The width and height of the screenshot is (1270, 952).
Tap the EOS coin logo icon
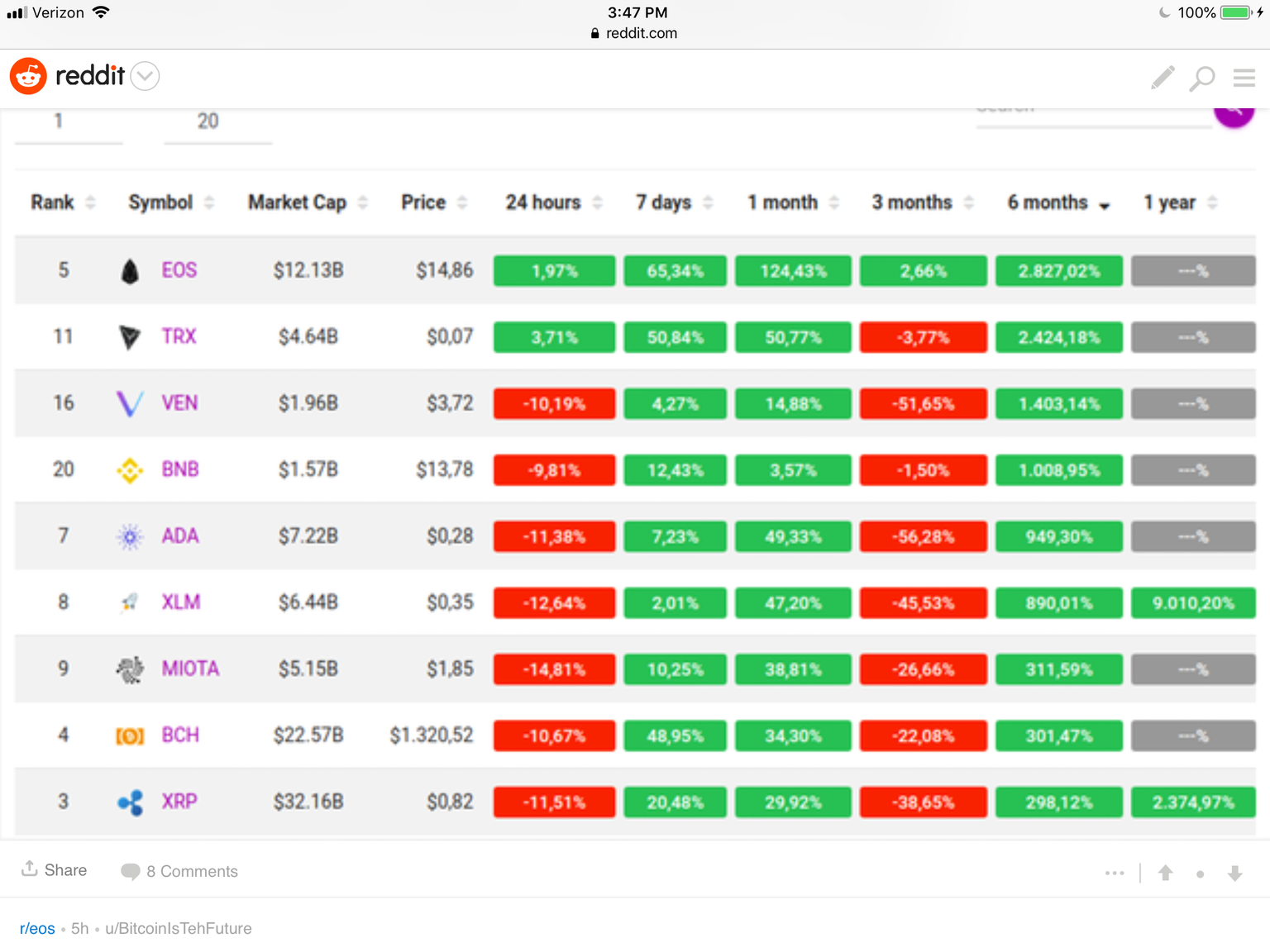pyautogui.click(x=130, y=271)
